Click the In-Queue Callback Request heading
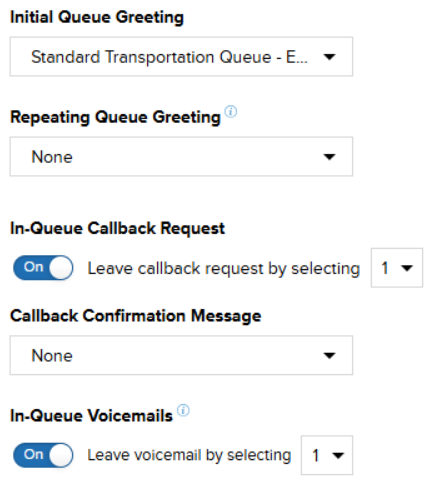This screenshot has height=487, width=435. [x=118, y=229]
